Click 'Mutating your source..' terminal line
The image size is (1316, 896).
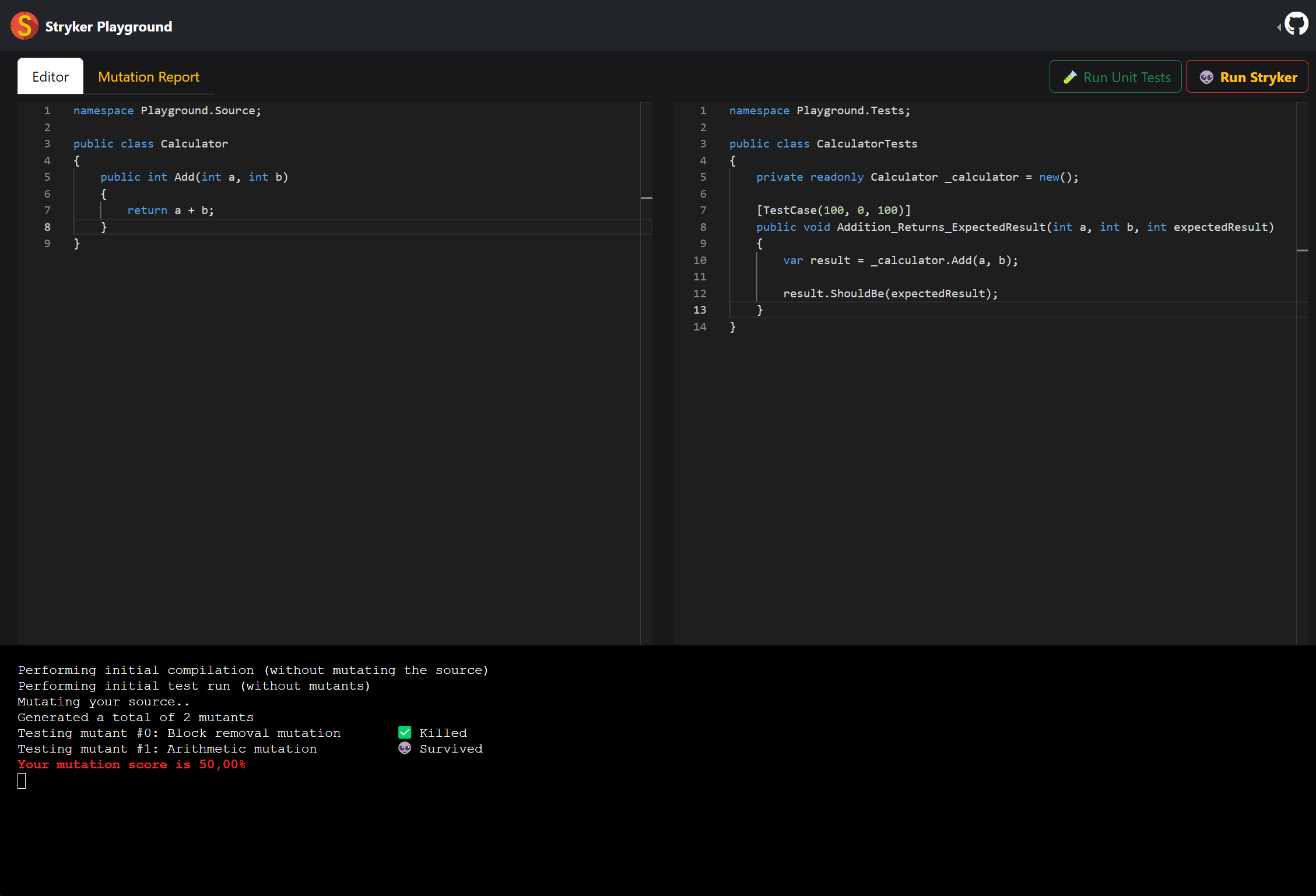pos(104,701)
